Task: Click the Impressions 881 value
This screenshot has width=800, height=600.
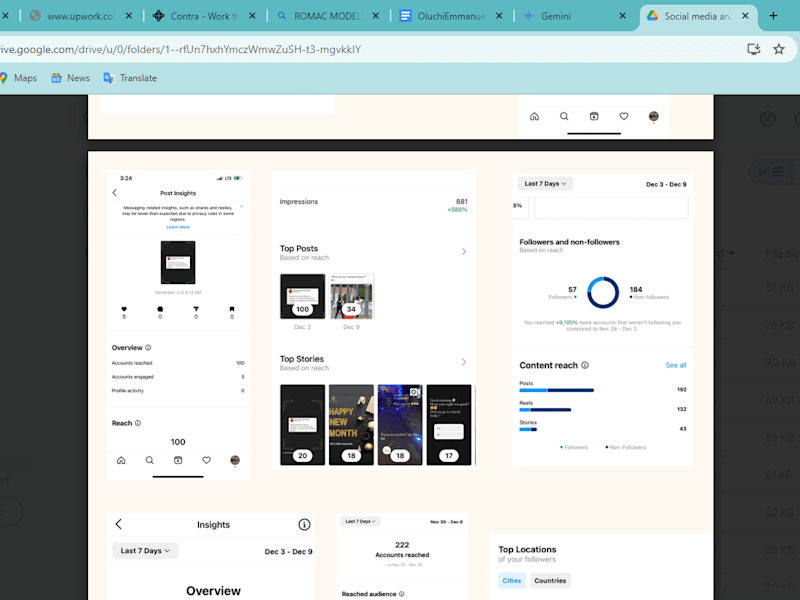Action: [462, 202]
